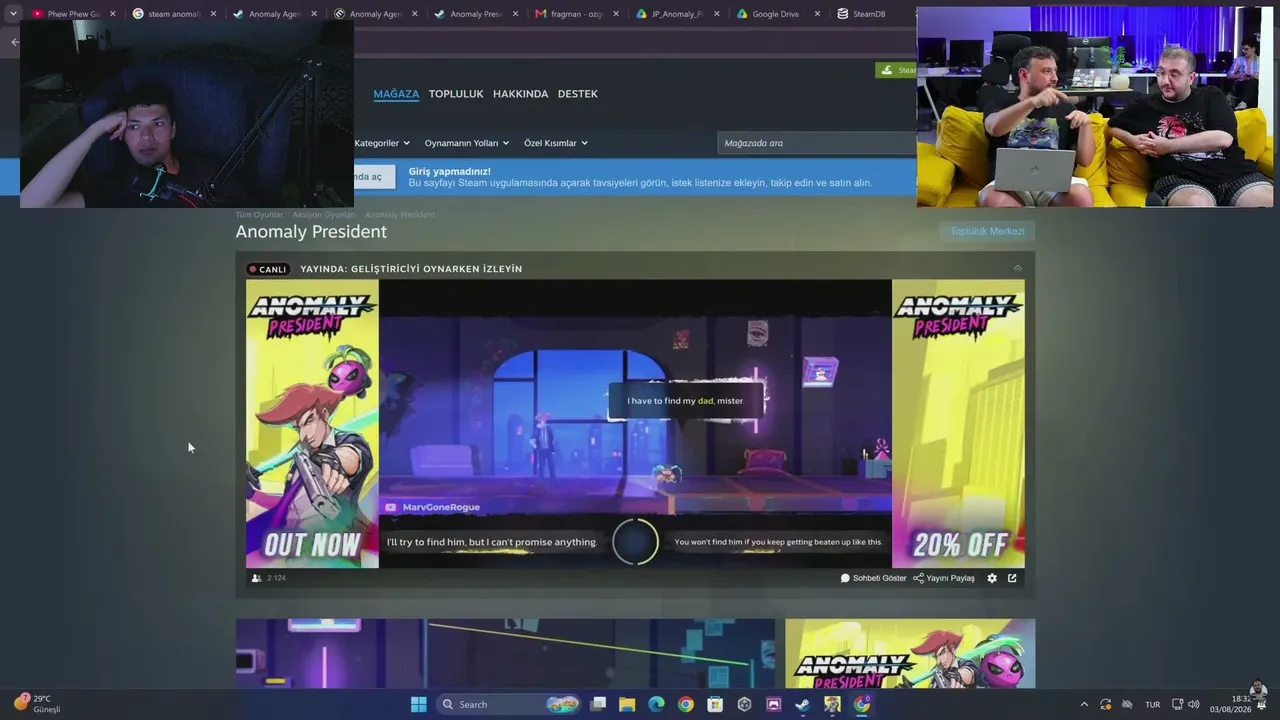Follow the Tüm Oyunlar breadcrumb link
The image size is (1280, 720).
(x=259, y=215)
